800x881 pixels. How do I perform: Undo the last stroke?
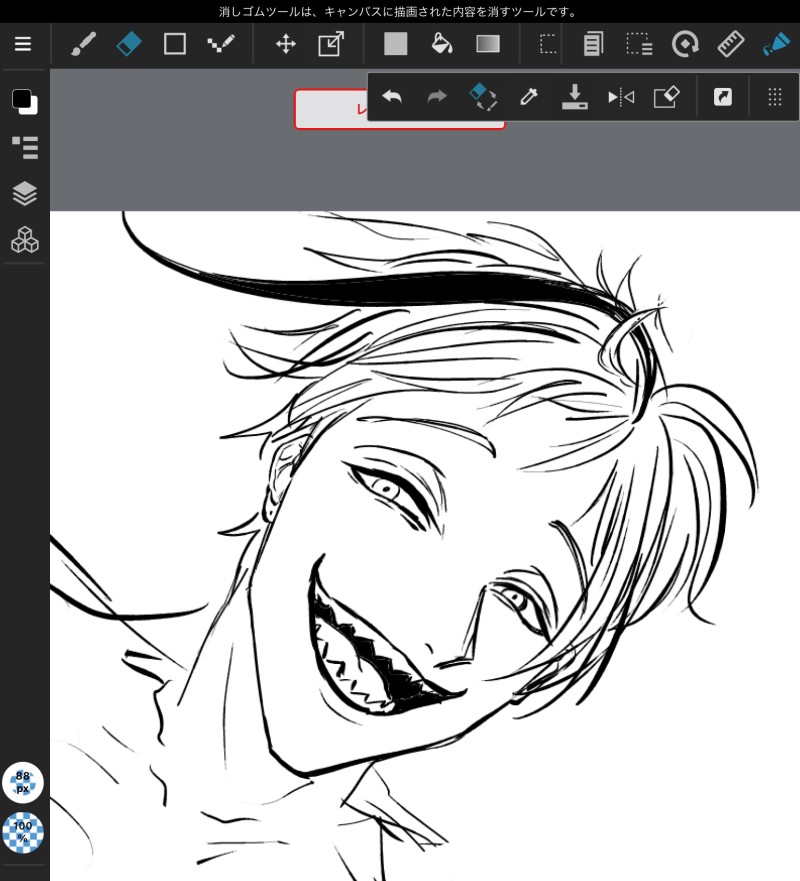pyautogui.click(x=392, y=97)
